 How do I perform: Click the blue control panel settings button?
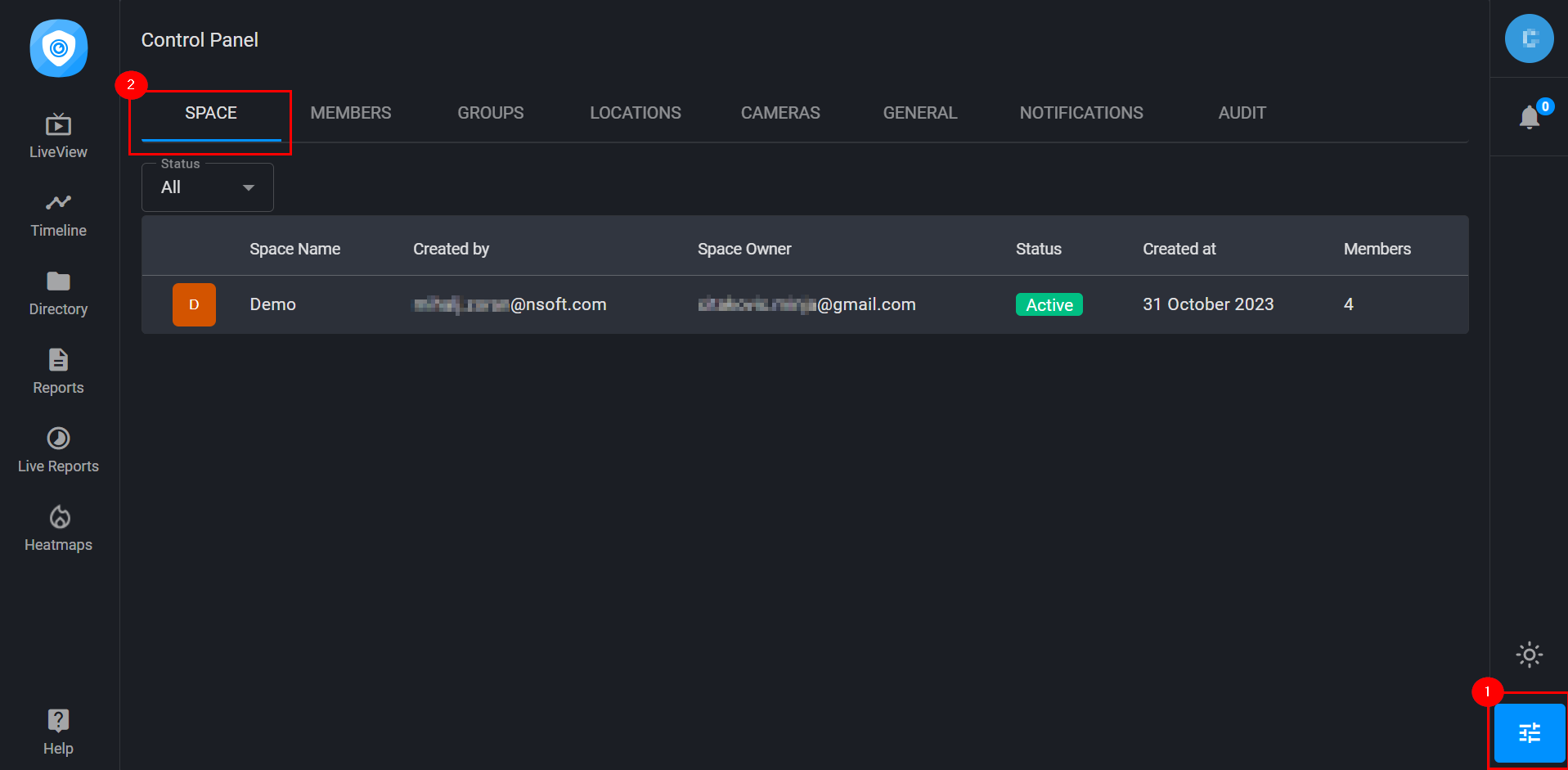pos(1529,732)
